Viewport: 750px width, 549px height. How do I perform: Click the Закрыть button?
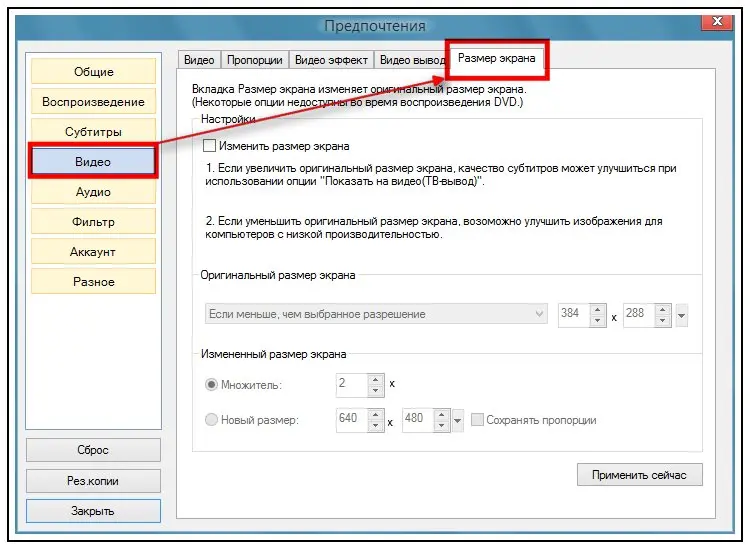93,511
